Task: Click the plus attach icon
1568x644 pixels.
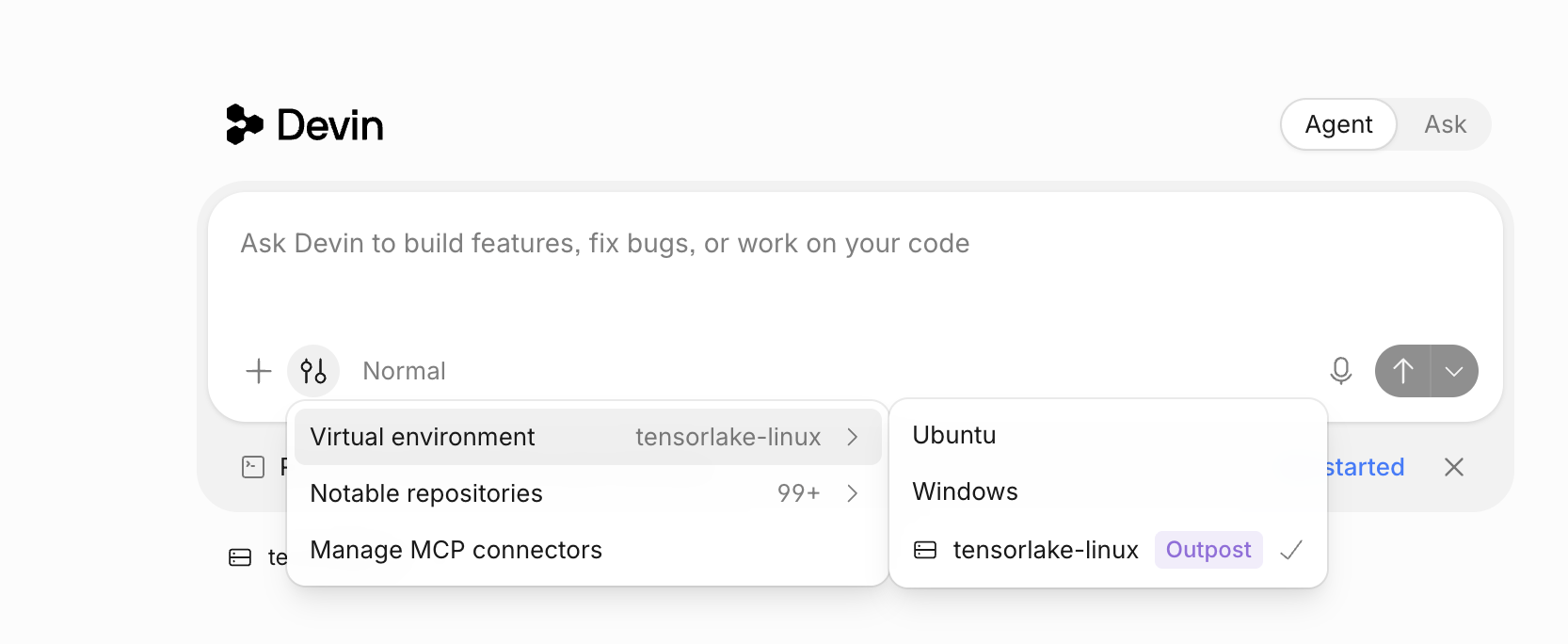Action: [x=259, y=371]
